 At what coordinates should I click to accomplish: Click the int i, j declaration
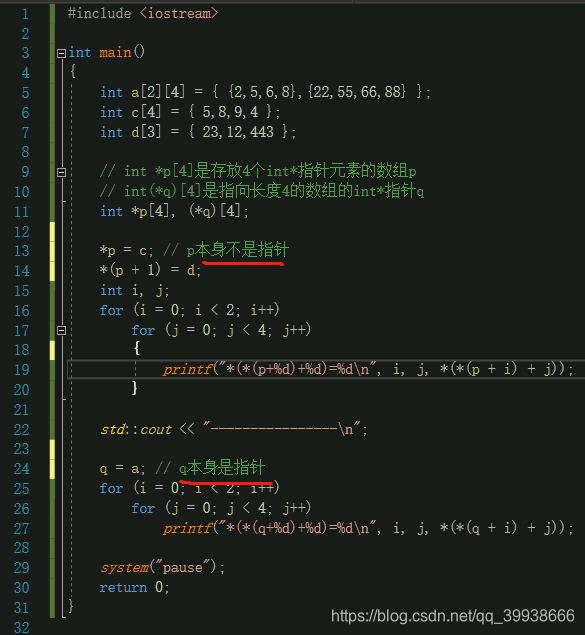click(134, 290)
